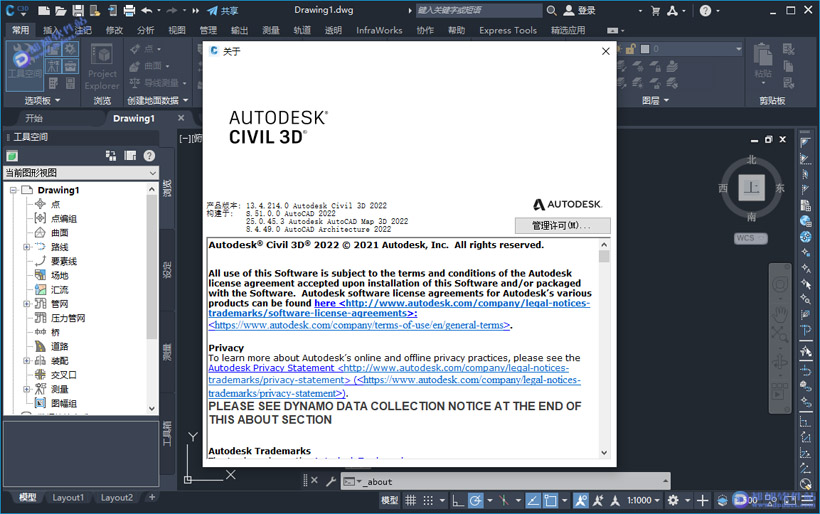Click the About dialog scrollbar down arrow
This screenshot has height=514, width=820.
(x=604, y=453)
